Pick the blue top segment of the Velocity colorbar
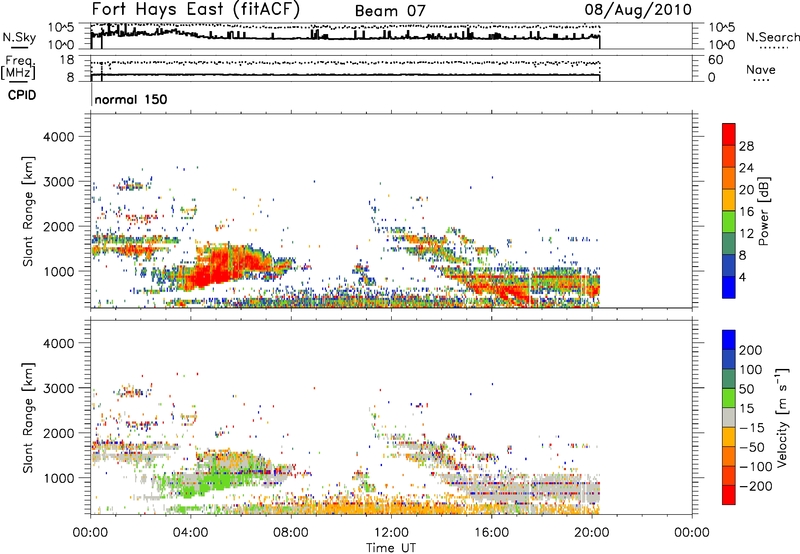800x554 pixels. pos(729,340)
